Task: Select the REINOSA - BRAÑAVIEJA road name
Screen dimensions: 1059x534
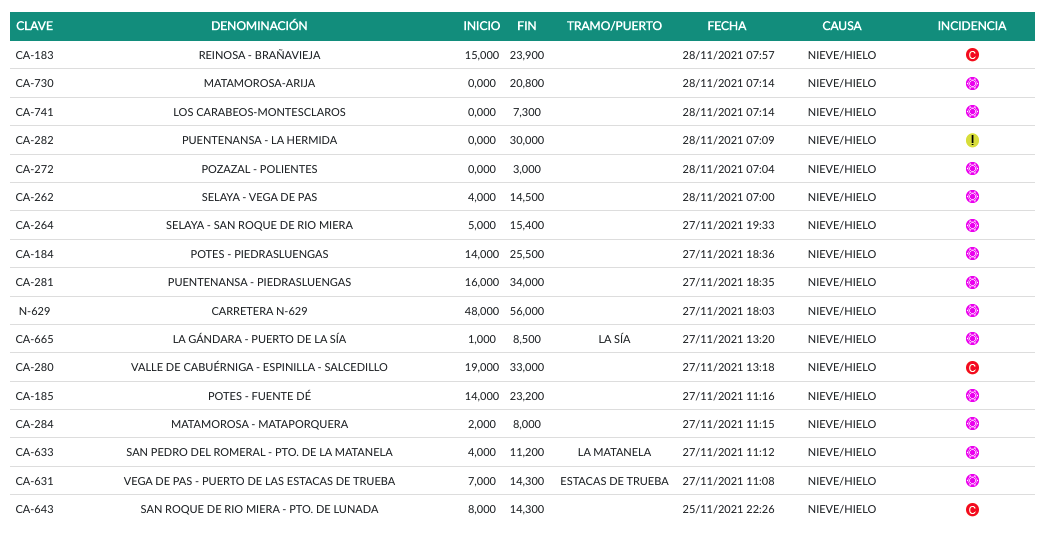Action: pos(259,55)
